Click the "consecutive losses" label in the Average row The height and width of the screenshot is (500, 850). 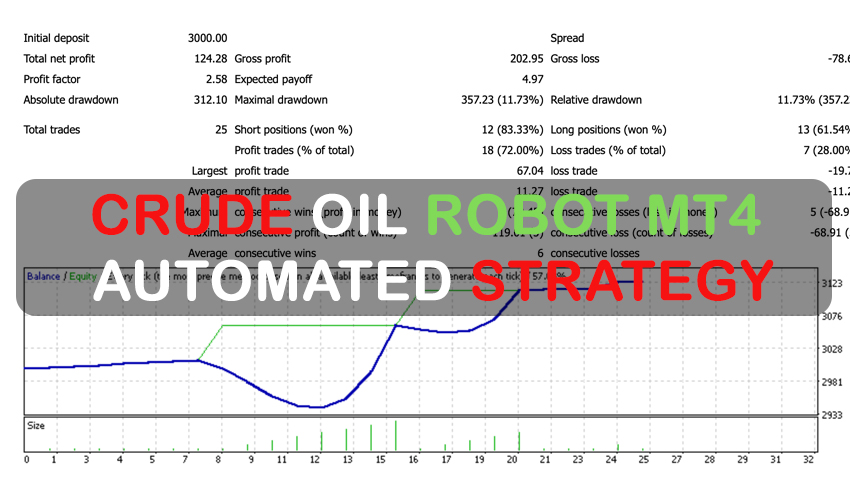(595, 253)
